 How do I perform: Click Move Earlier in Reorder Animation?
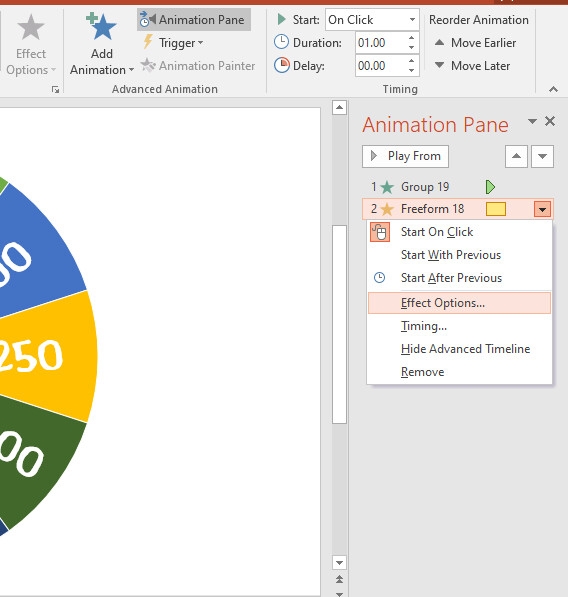tap(475, 43)
